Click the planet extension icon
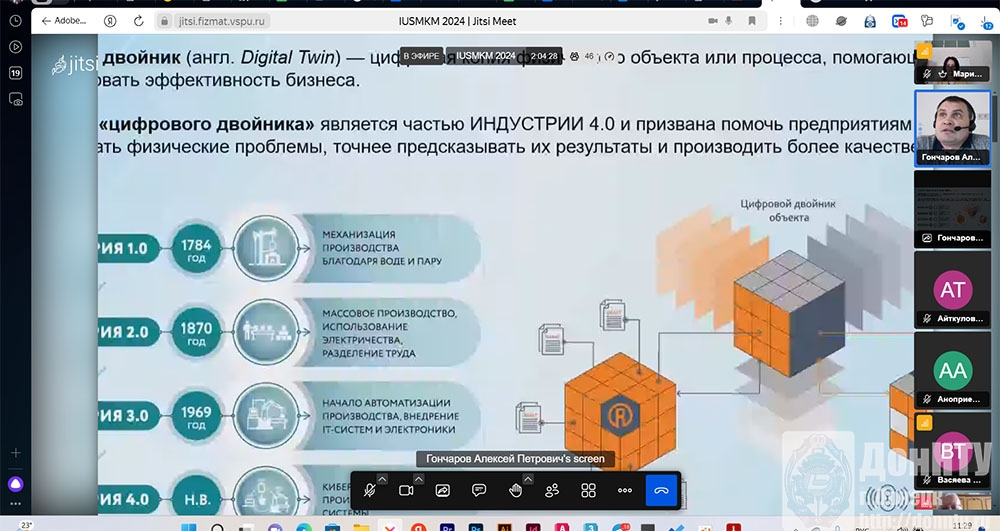This screenshot has height=531, width=1000. (841, 21)
